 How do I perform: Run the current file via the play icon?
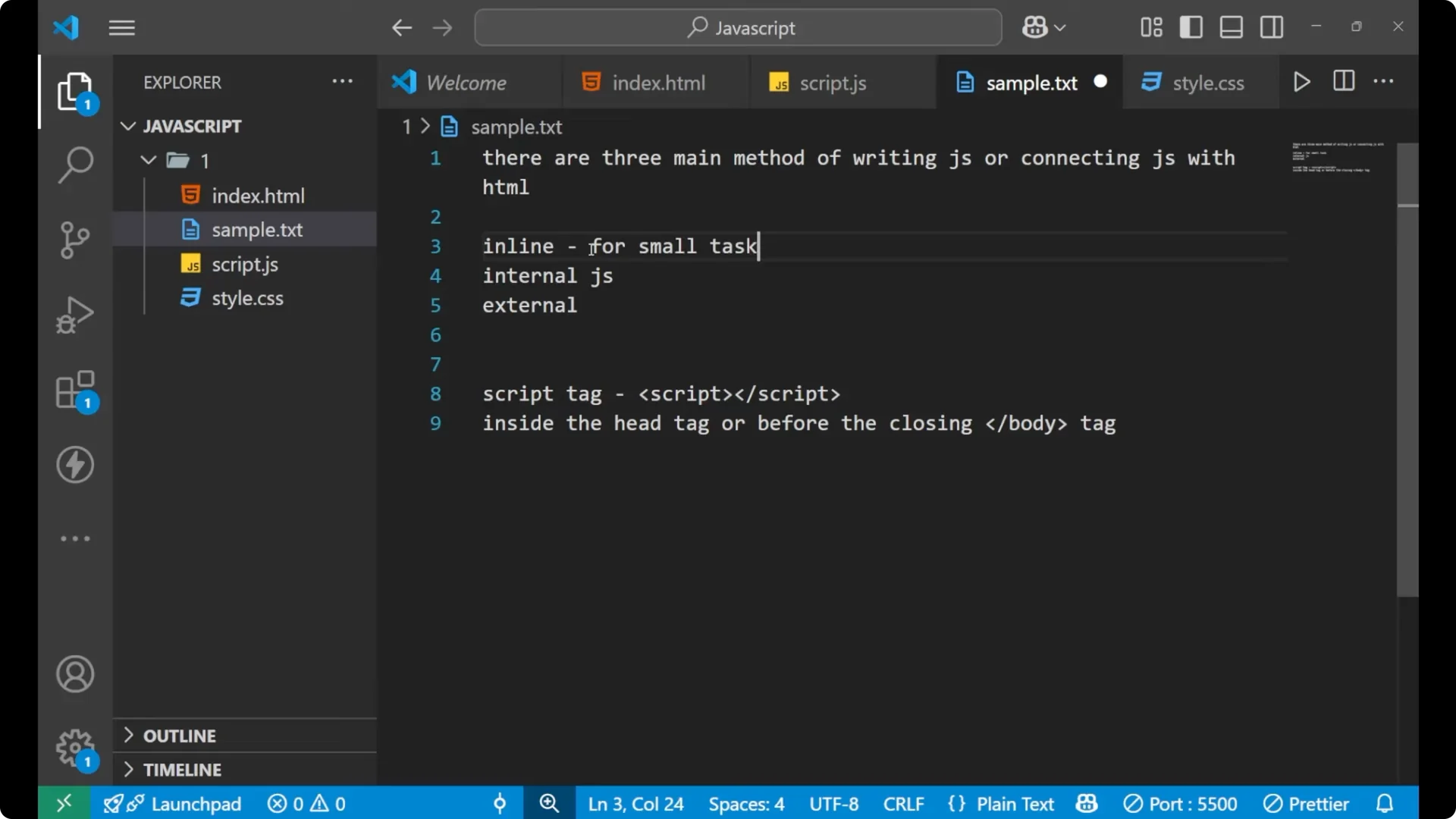pyautogui.click(x=1301, y=82)
